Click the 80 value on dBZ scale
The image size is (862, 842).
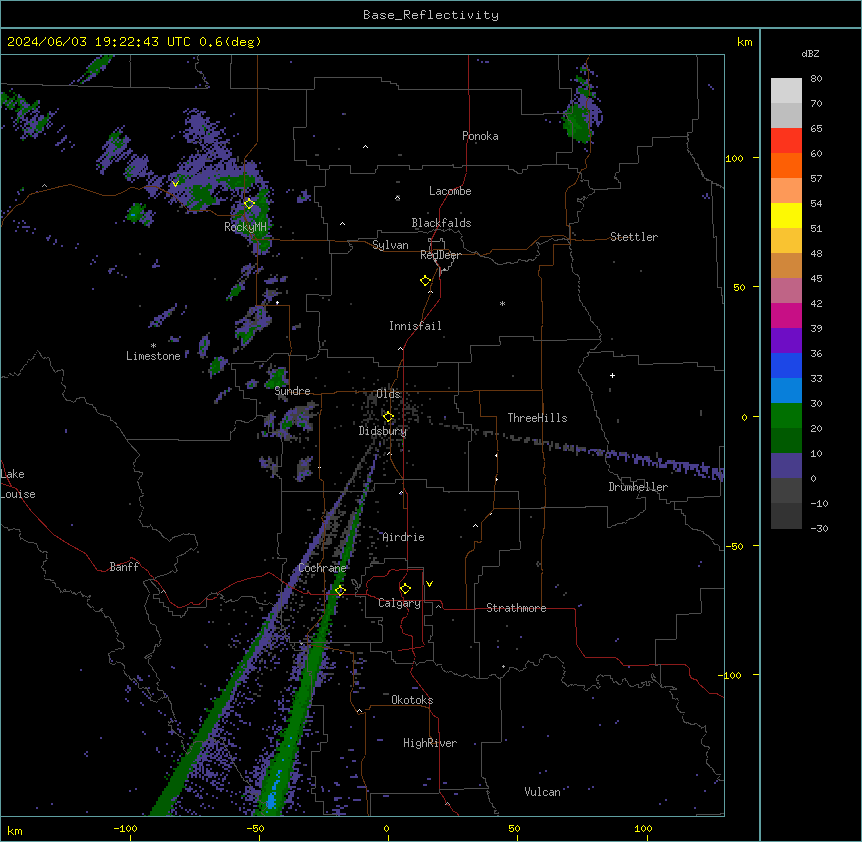(816, 79)
